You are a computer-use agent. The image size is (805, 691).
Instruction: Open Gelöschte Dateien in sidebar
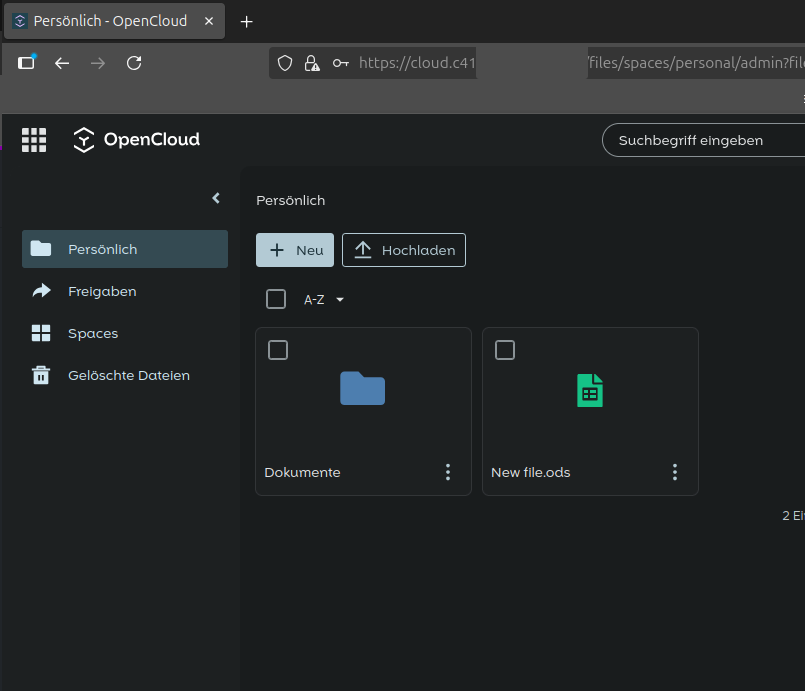point(128,375)
